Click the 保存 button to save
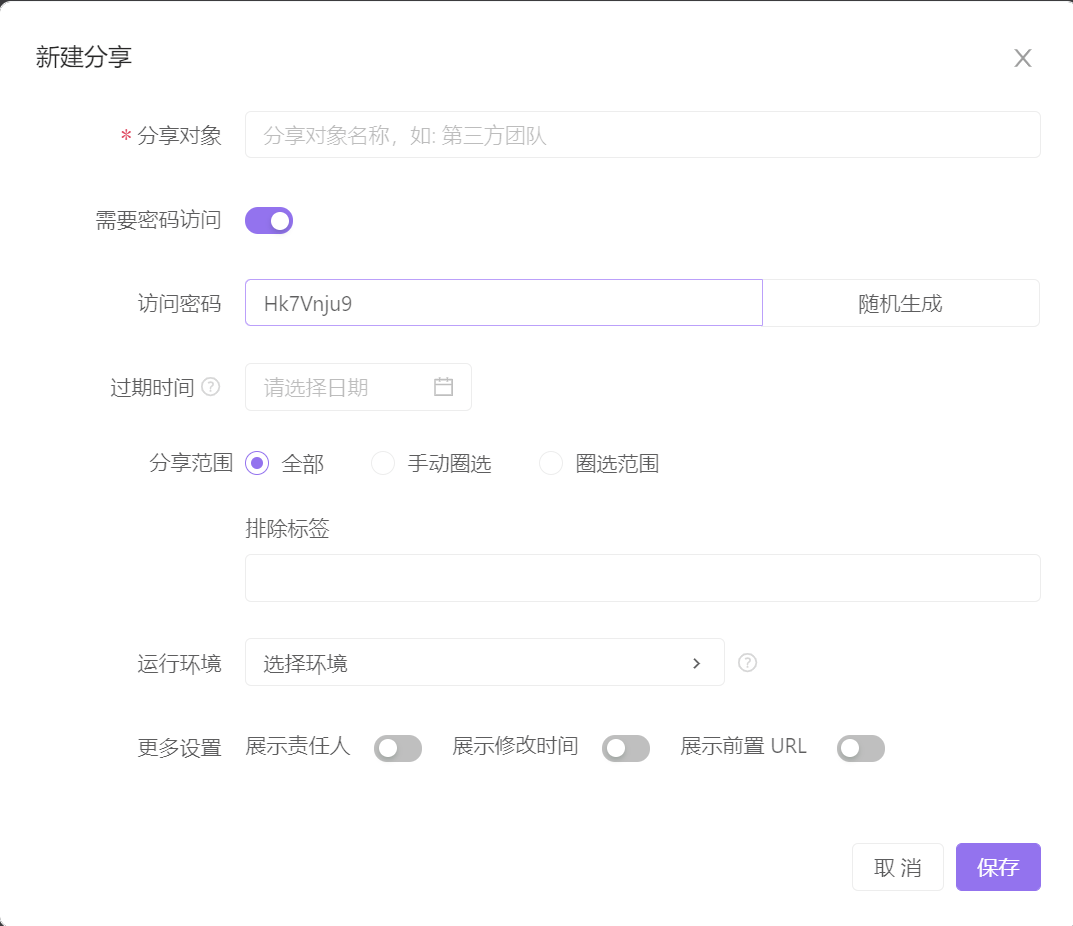Viewport: 1073px width, 926px height. click(x=997, y=867)
